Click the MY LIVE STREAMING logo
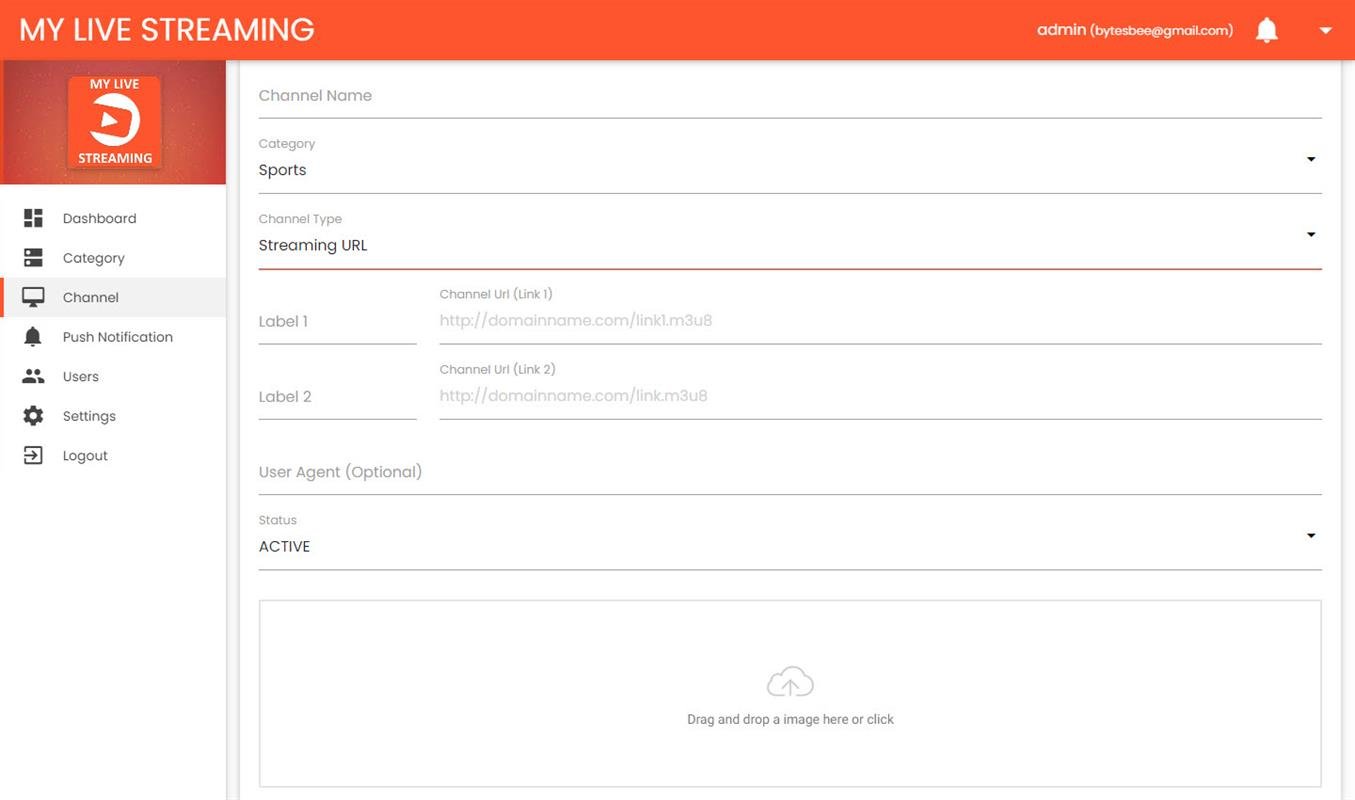 (165, 29)
